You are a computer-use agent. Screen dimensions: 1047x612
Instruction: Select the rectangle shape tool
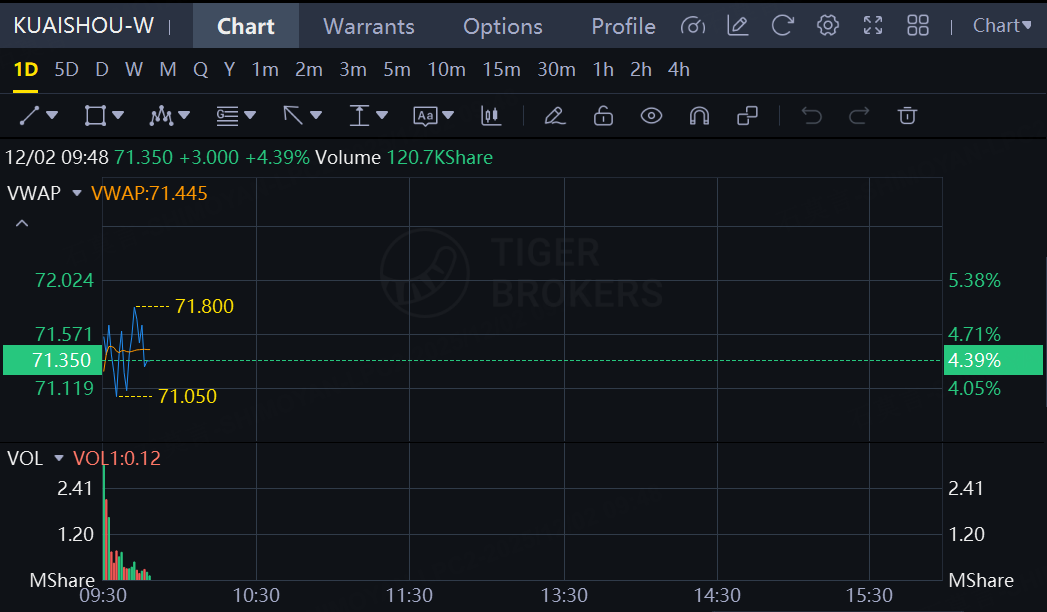click(x=95, y=116)
